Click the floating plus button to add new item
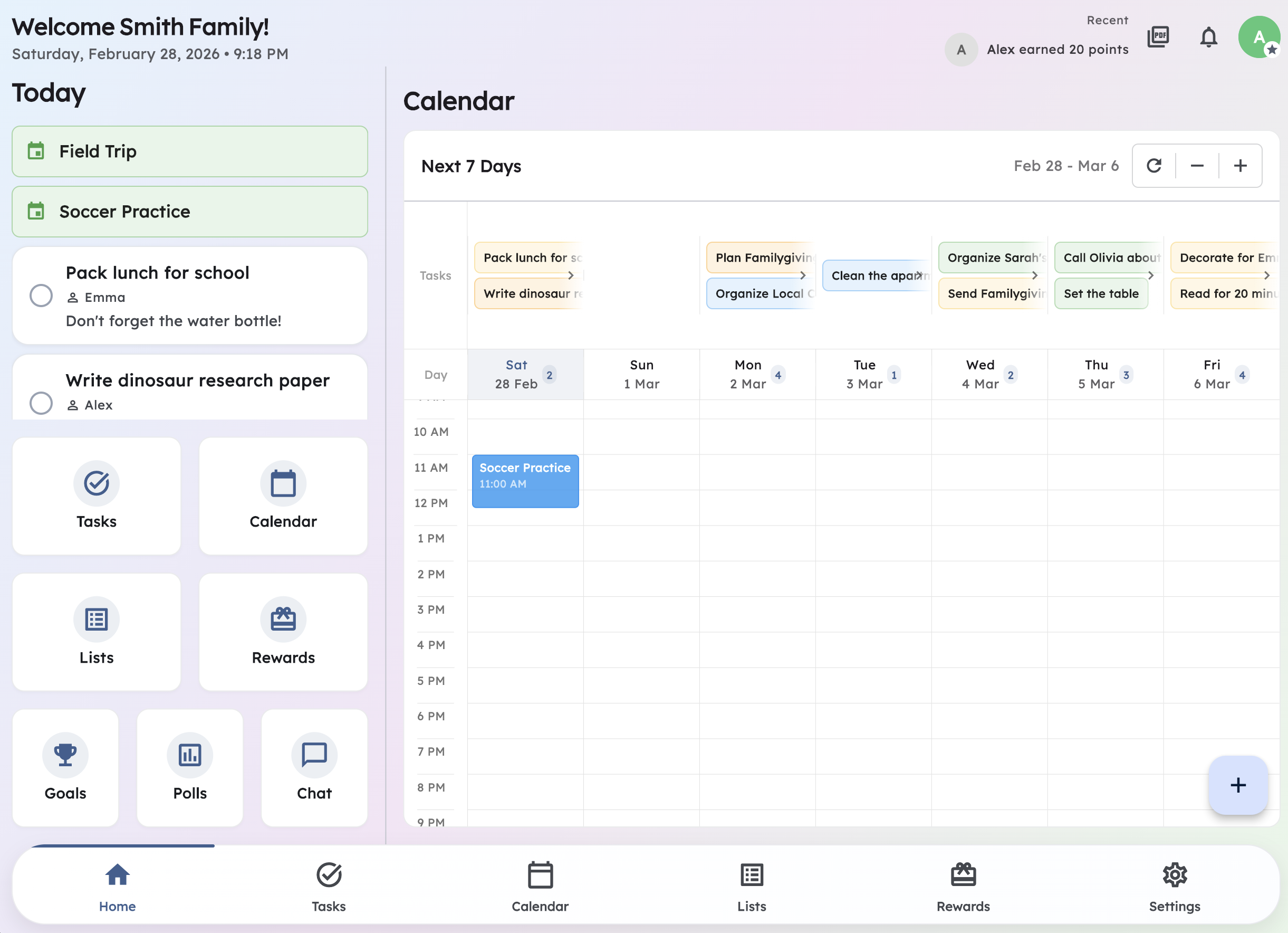Viewport: 1288px width, 933px height. tap(1238, 785)
